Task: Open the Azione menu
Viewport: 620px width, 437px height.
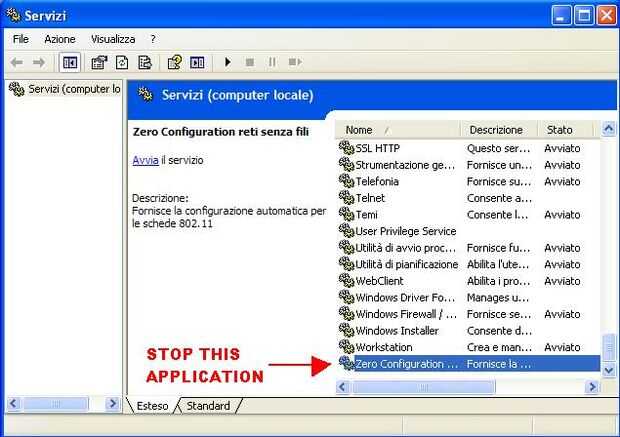Action: 60,39
